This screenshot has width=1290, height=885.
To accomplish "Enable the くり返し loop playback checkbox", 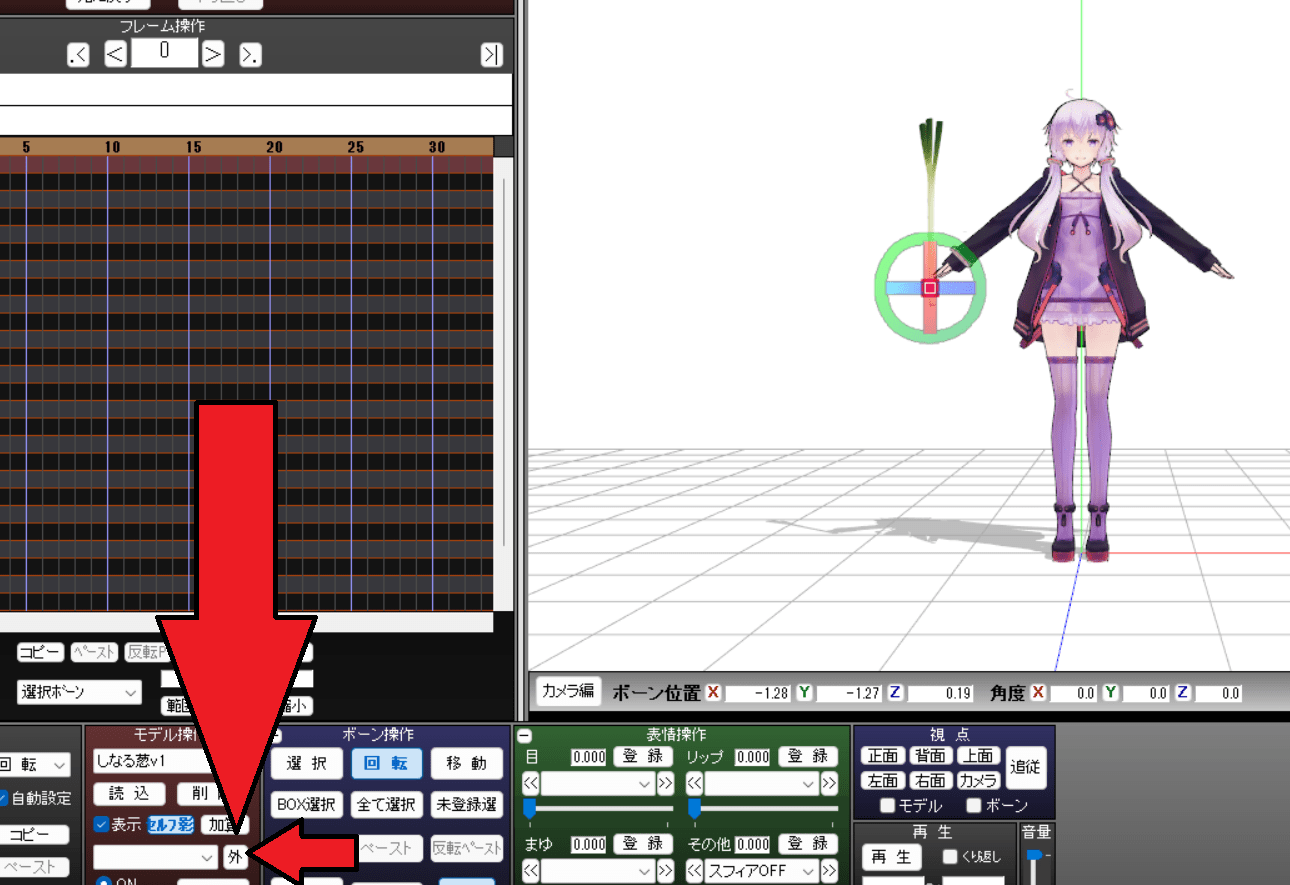I will coord(950,857).
